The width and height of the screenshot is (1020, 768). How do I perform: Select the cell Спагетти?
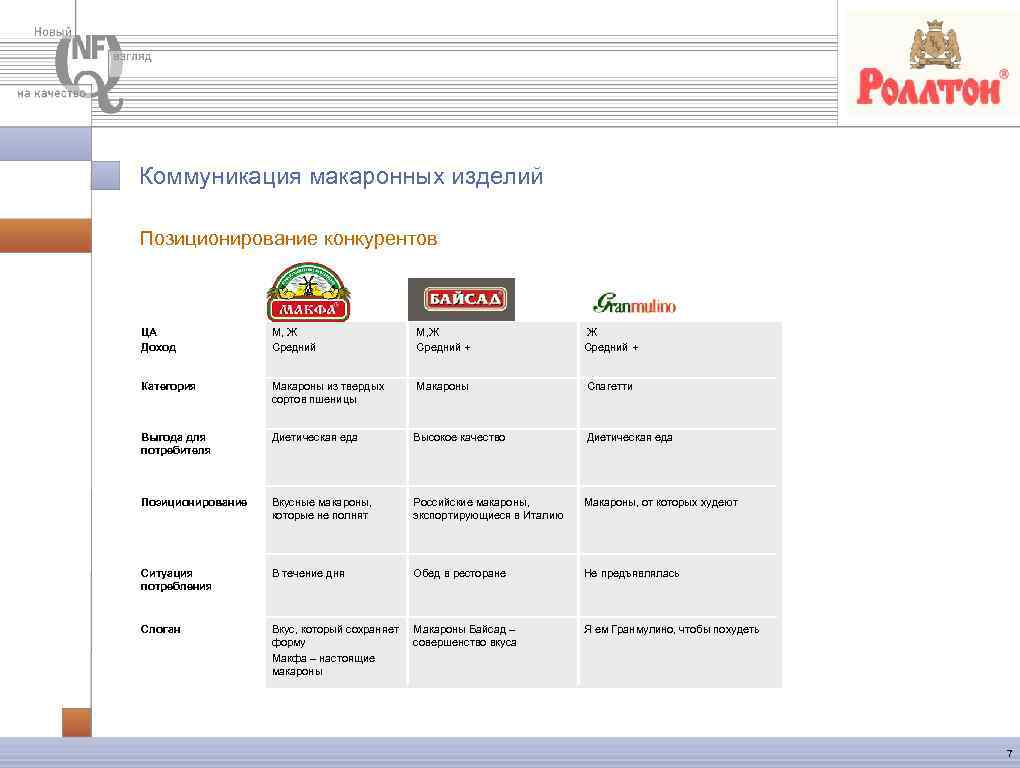[x=610, y=386]
